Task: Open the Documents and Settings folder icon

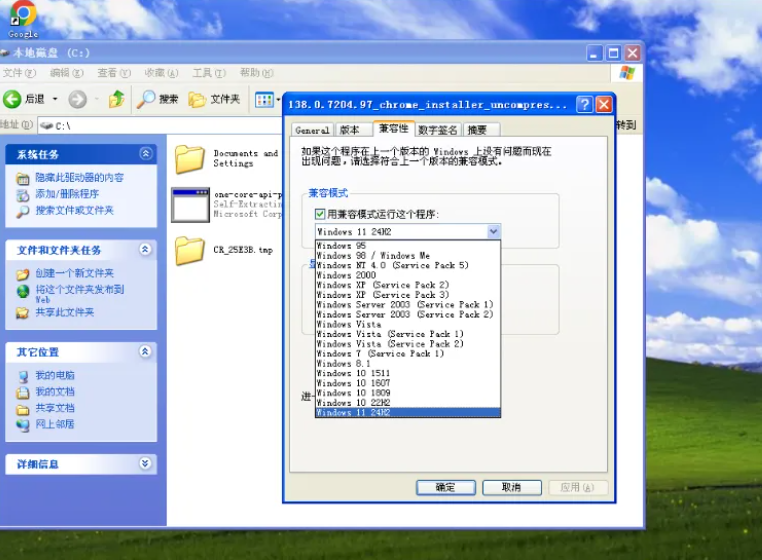Action: click(190, 159)
